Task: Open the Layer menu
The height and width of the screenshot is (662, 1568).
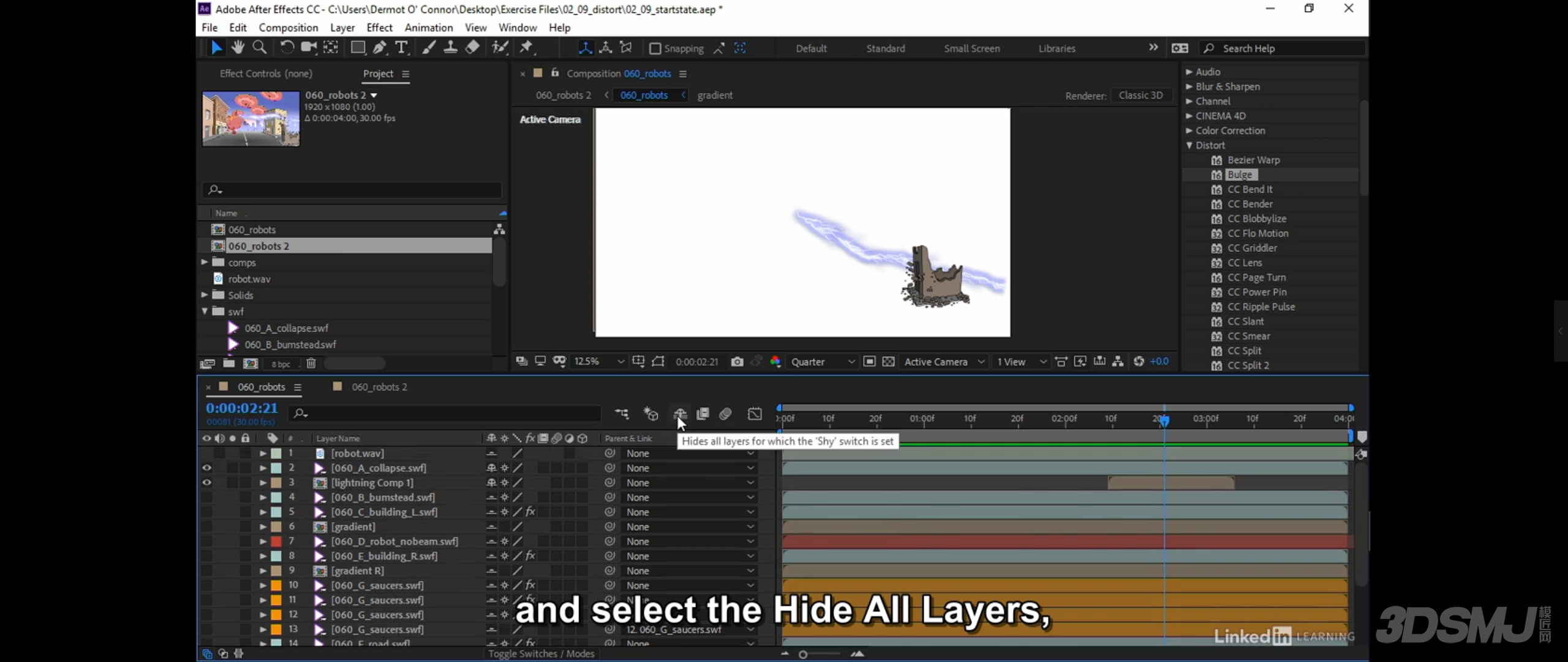Action: 342,28
